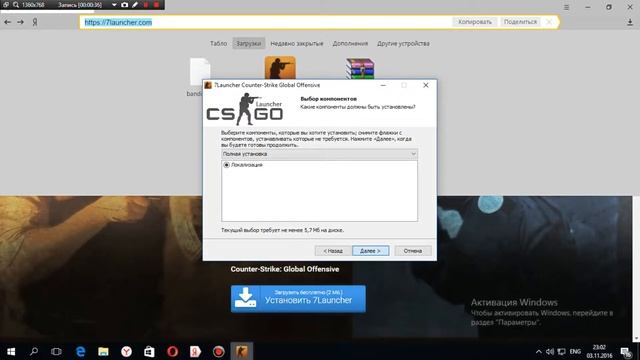Switch to the 'Дополнения' tab
This screenshot has width=640, height=360.
click(350, 43)
